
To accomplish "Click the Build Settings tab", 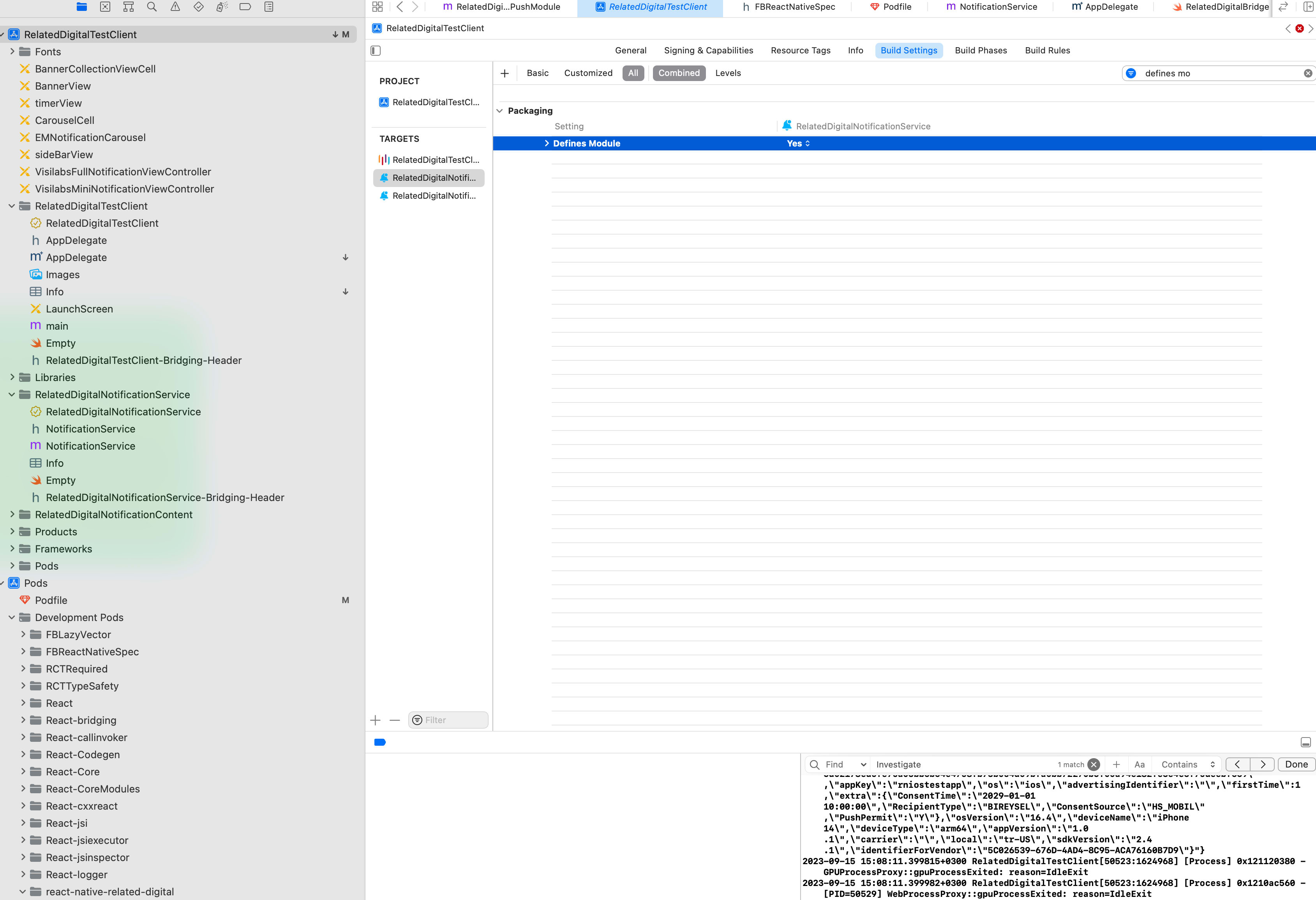I will click(x=909, y=50).
